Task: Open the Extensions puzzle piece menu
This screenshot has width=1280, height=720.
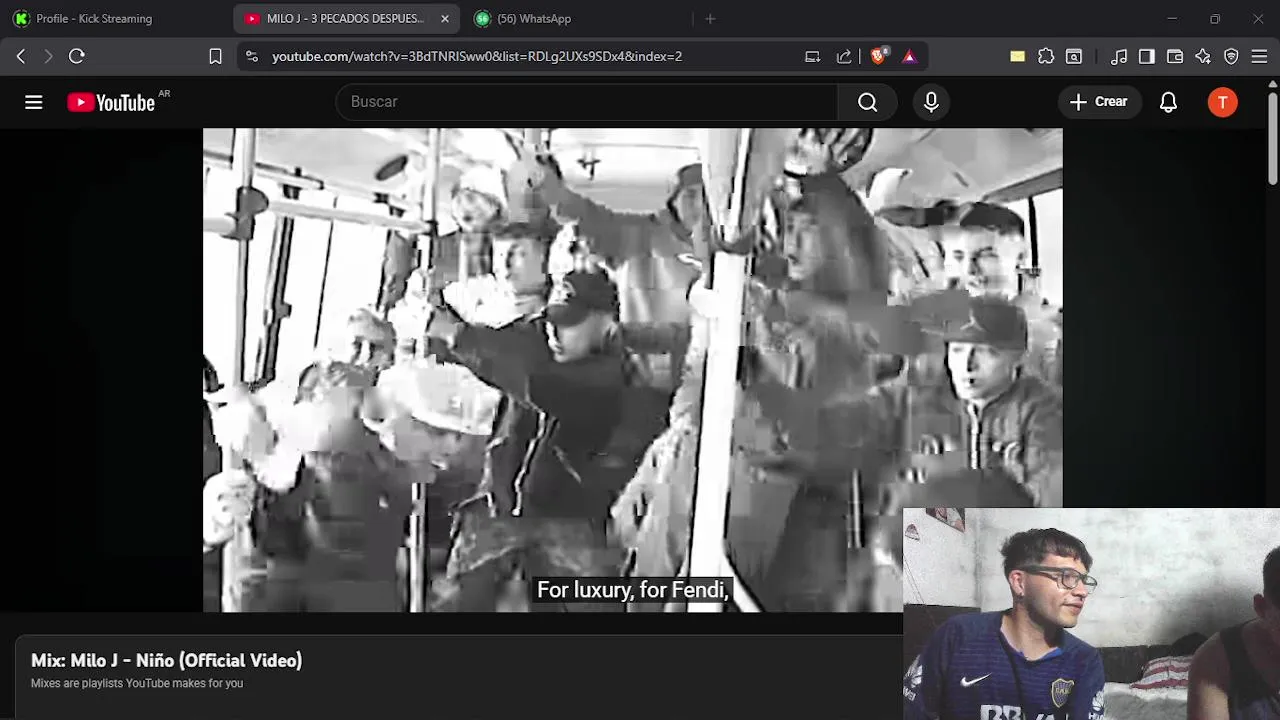Action: 1046,56
